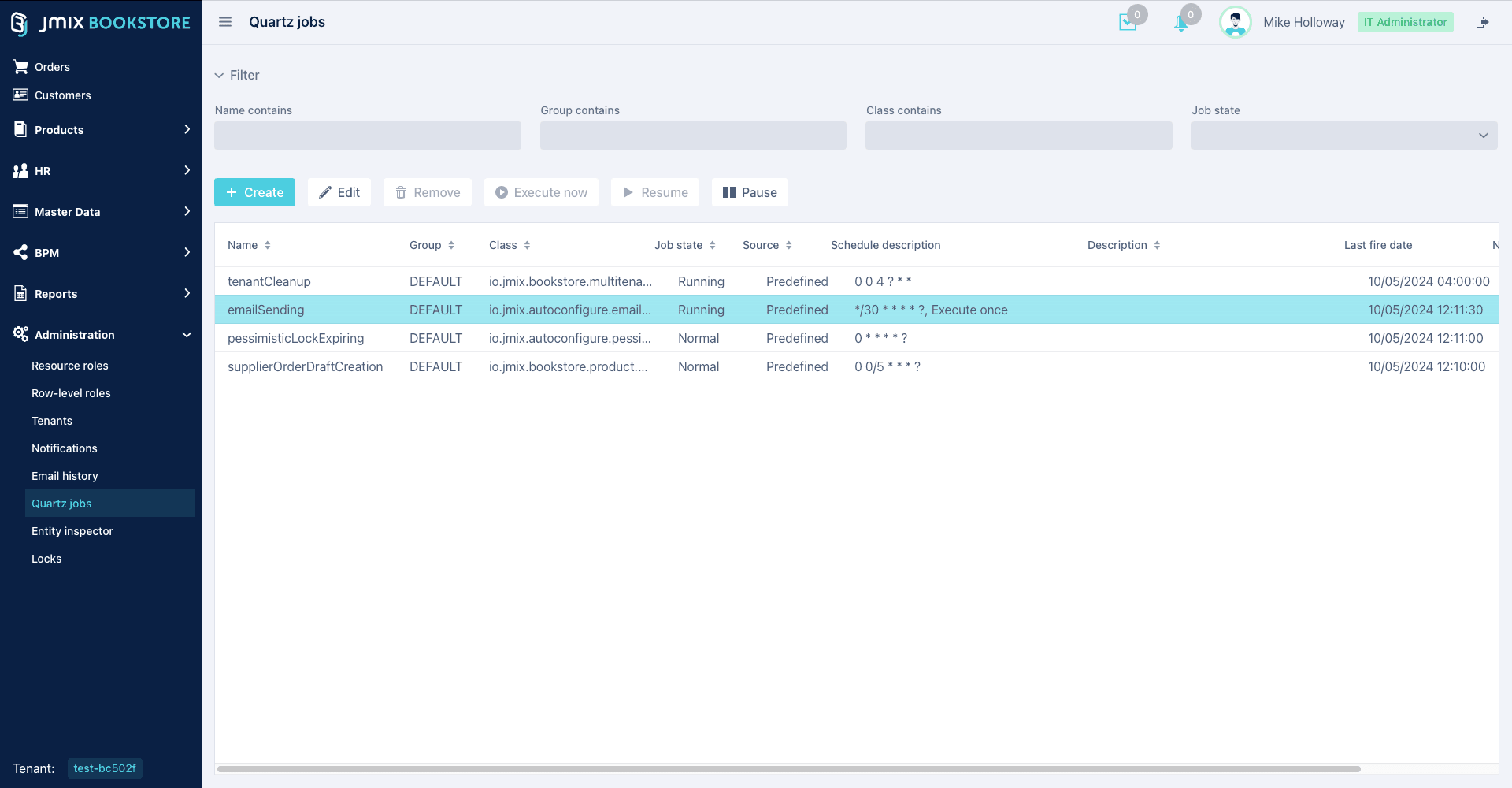Open the Job state dropdown
Screen dimensions: 1512x788
click(x=1343, y=136)
